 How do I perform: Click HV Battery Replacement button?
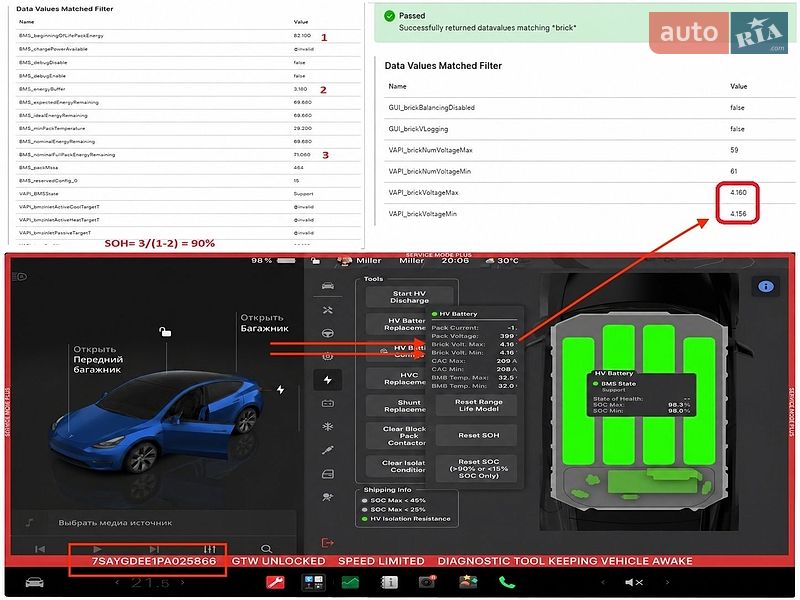point(396,324)
